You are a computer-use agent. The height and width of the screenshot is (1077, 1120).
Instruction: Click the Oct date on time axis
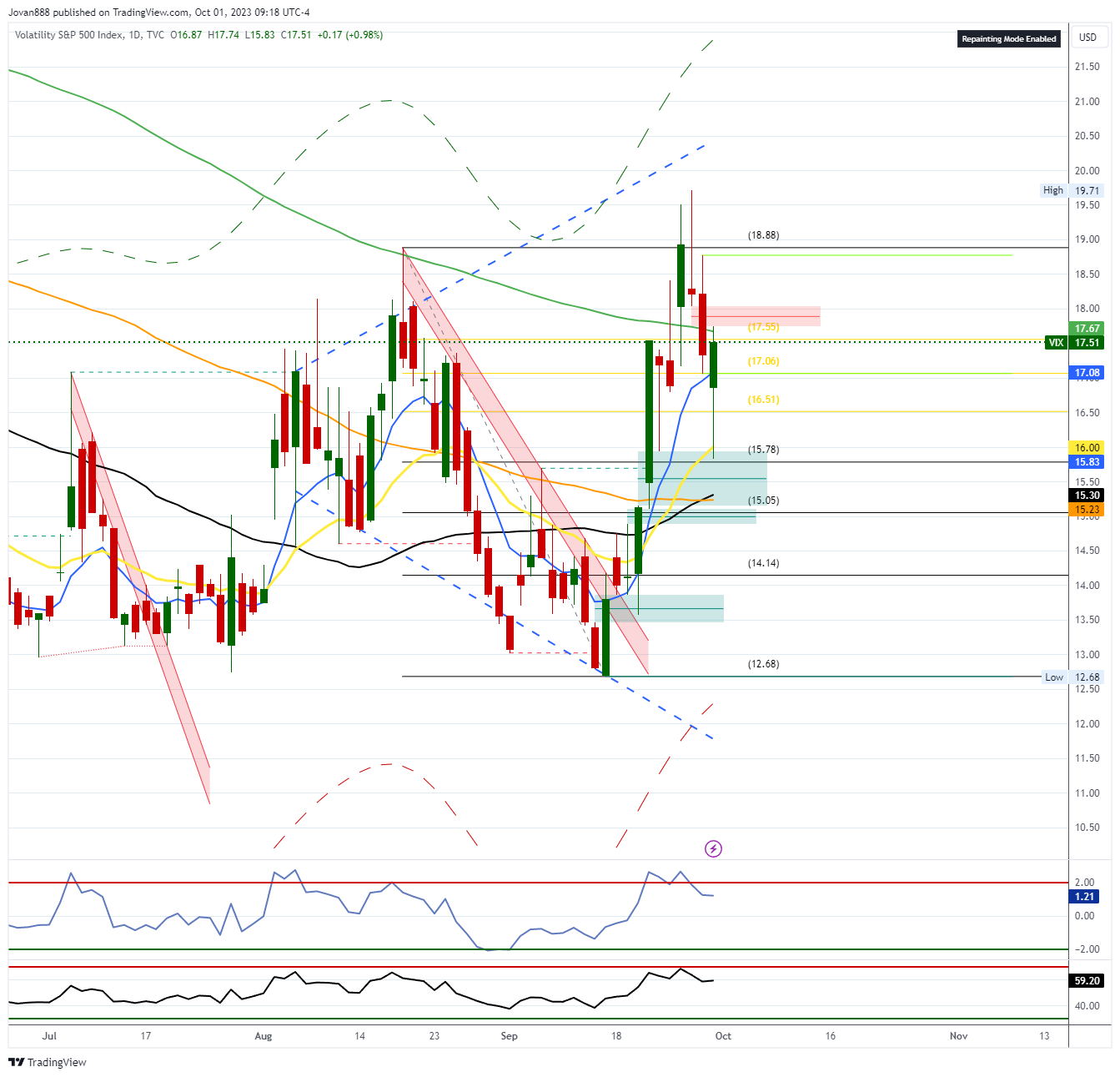723,1036
